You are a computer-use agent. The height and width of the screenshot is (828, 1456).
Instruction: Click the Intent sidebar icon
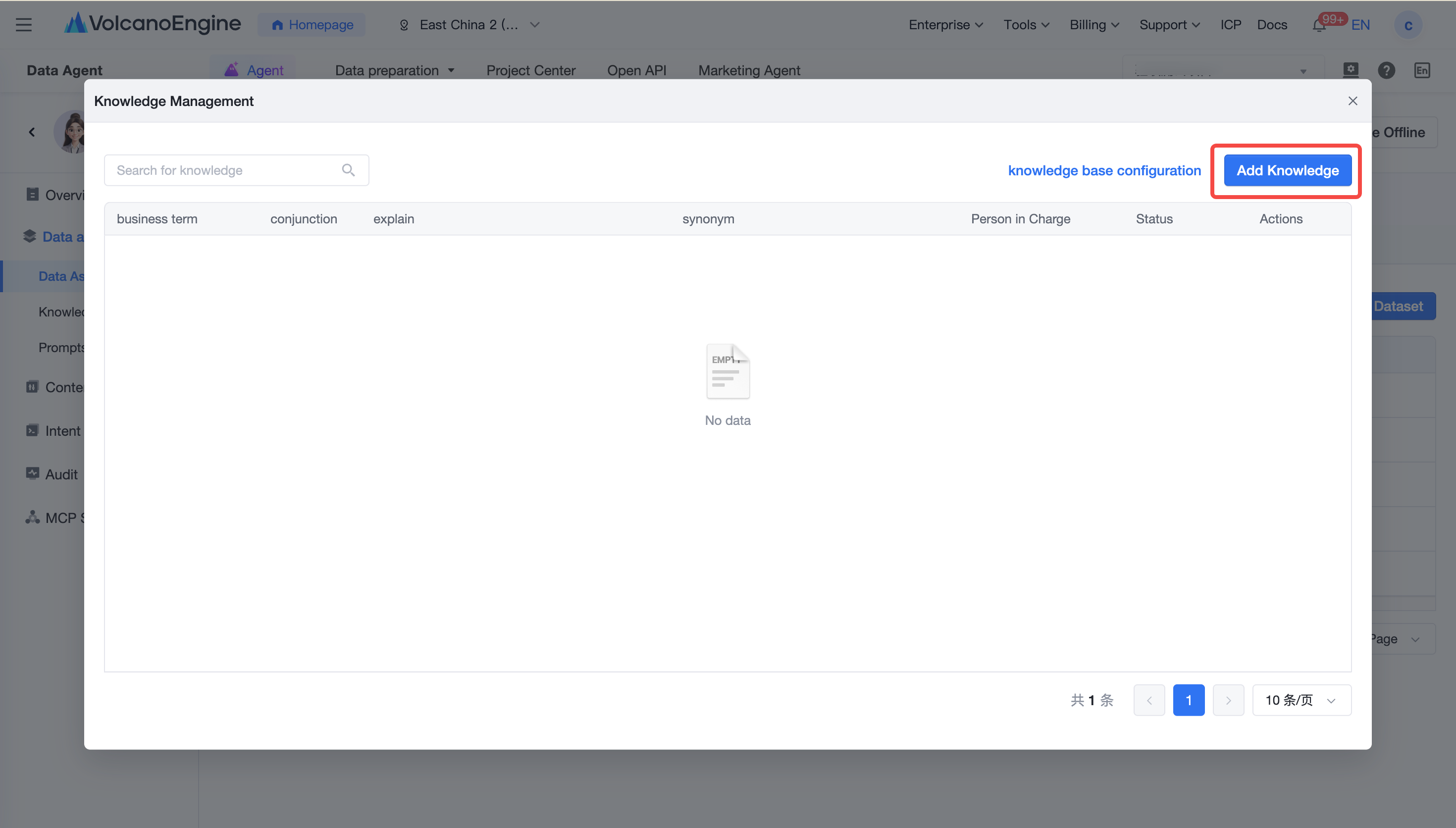click(32, 430)
